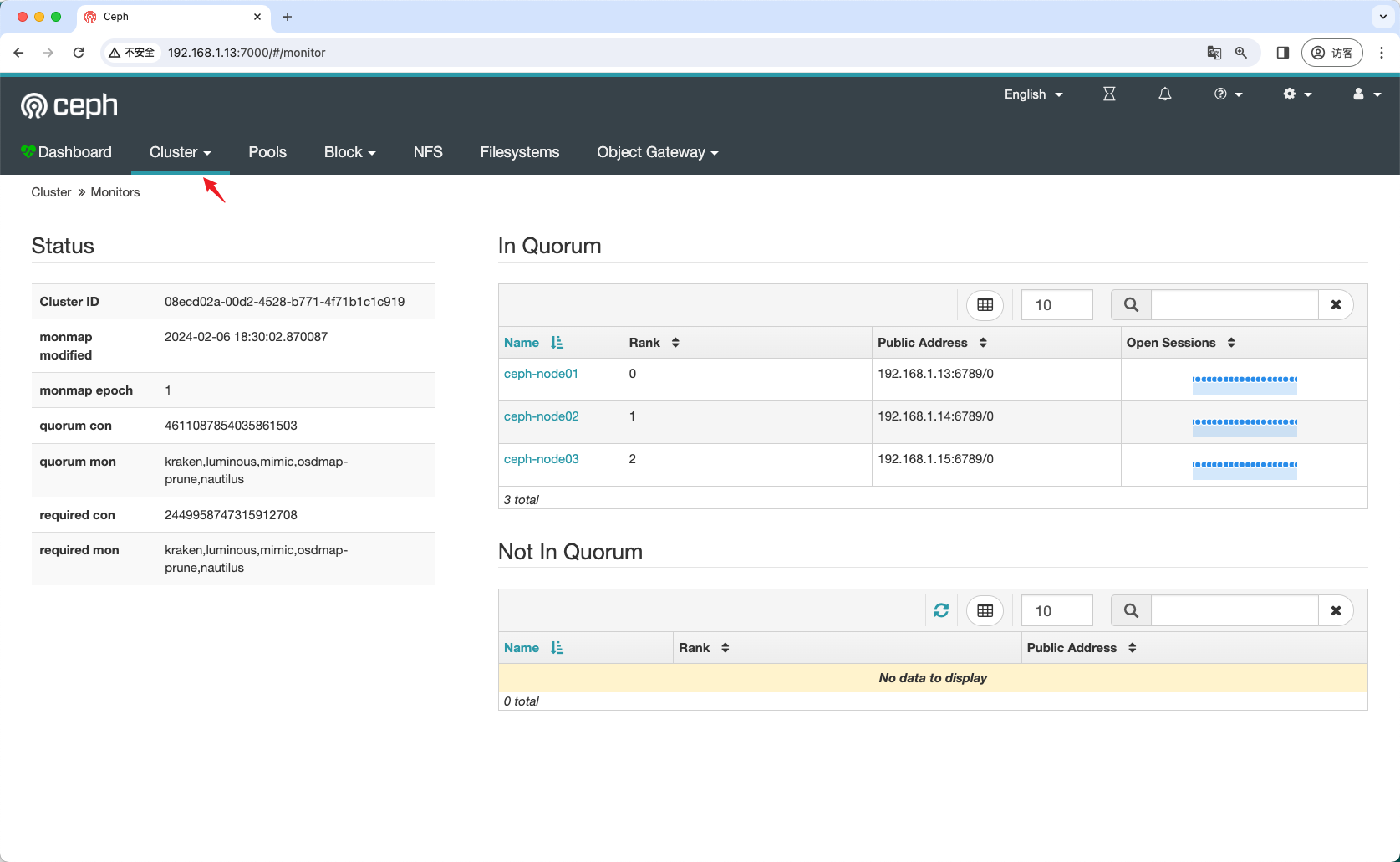Open a new browser tab
1400x862 pixels.
[x=288, y=17]
